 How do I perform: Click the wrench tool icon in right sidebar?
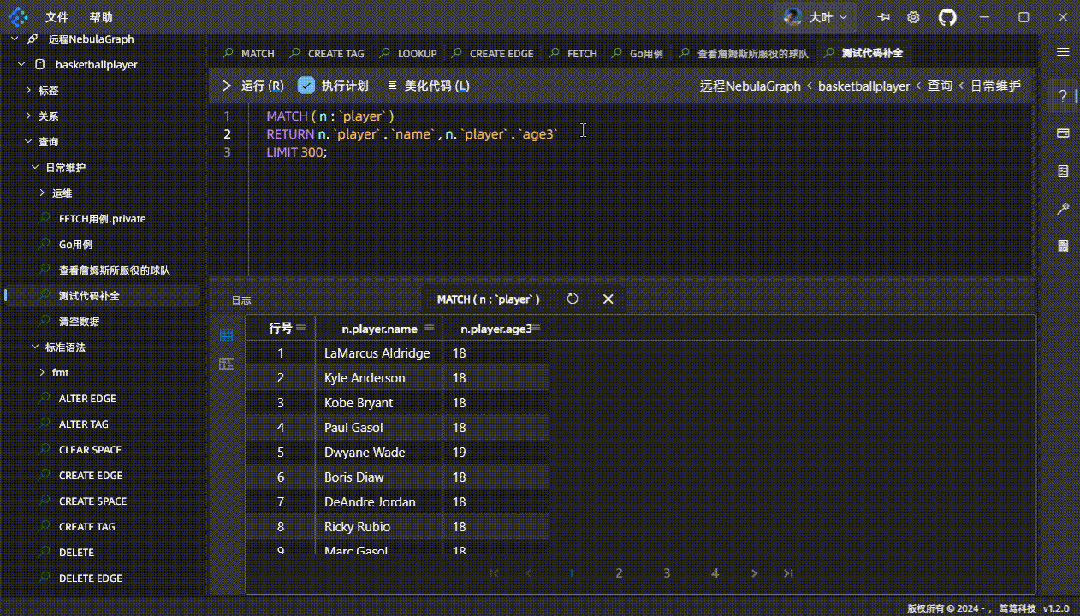pyautogui.click(x=1063, y=208)
